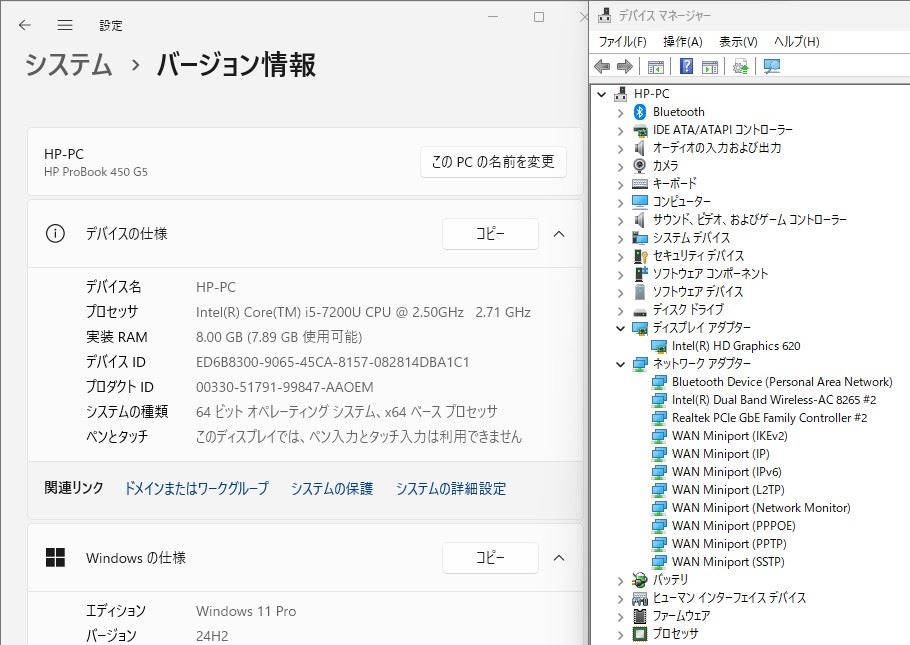This screenshot has height=645, width=910.
Task: Select WAN Miniport (PPPOE) entry
Action: click(x=734, y=525)
